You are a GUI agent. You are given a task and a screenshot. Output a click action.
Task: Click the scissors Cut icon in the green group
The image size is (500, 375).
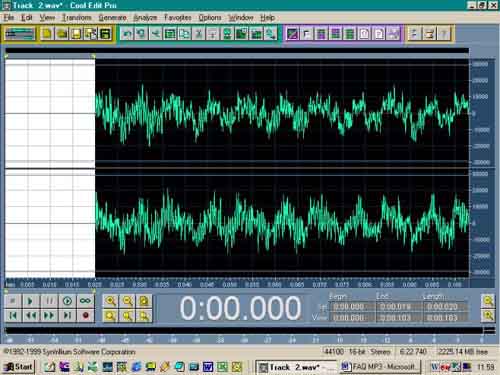coord(156,34)
